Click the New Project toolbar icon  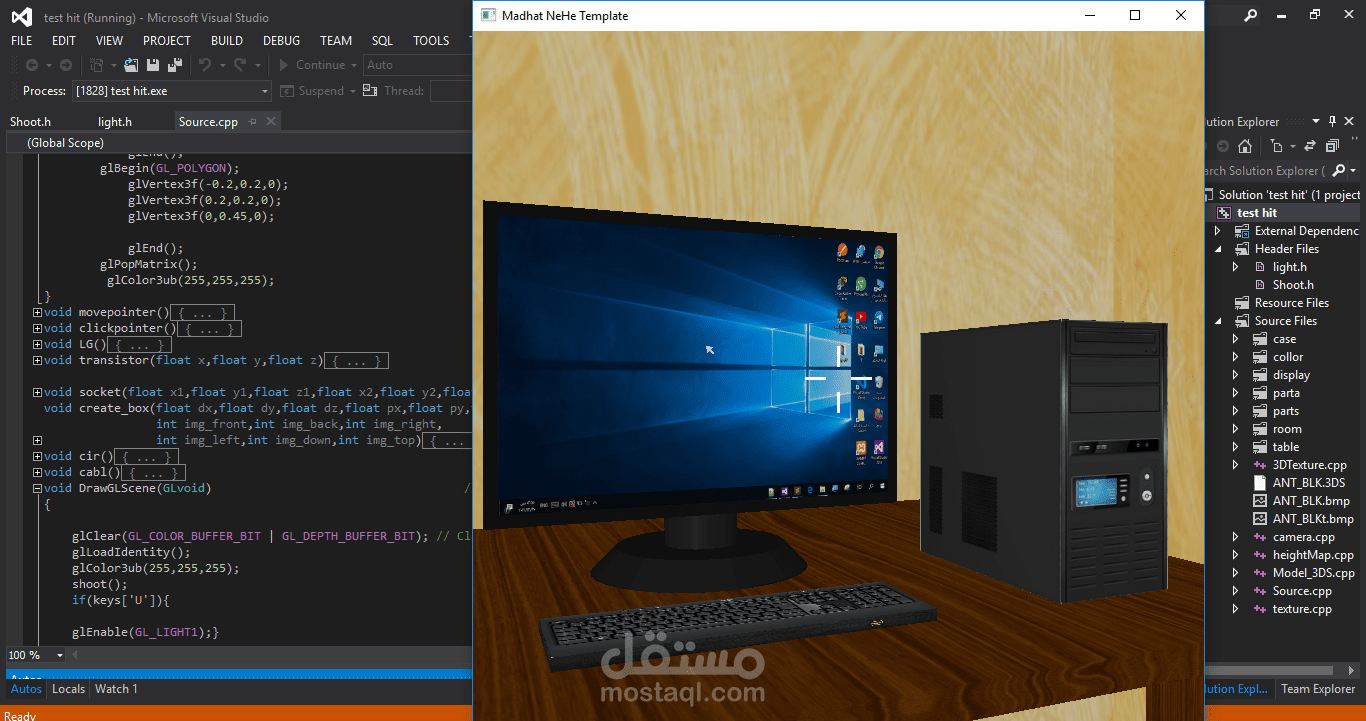(97, 65)
